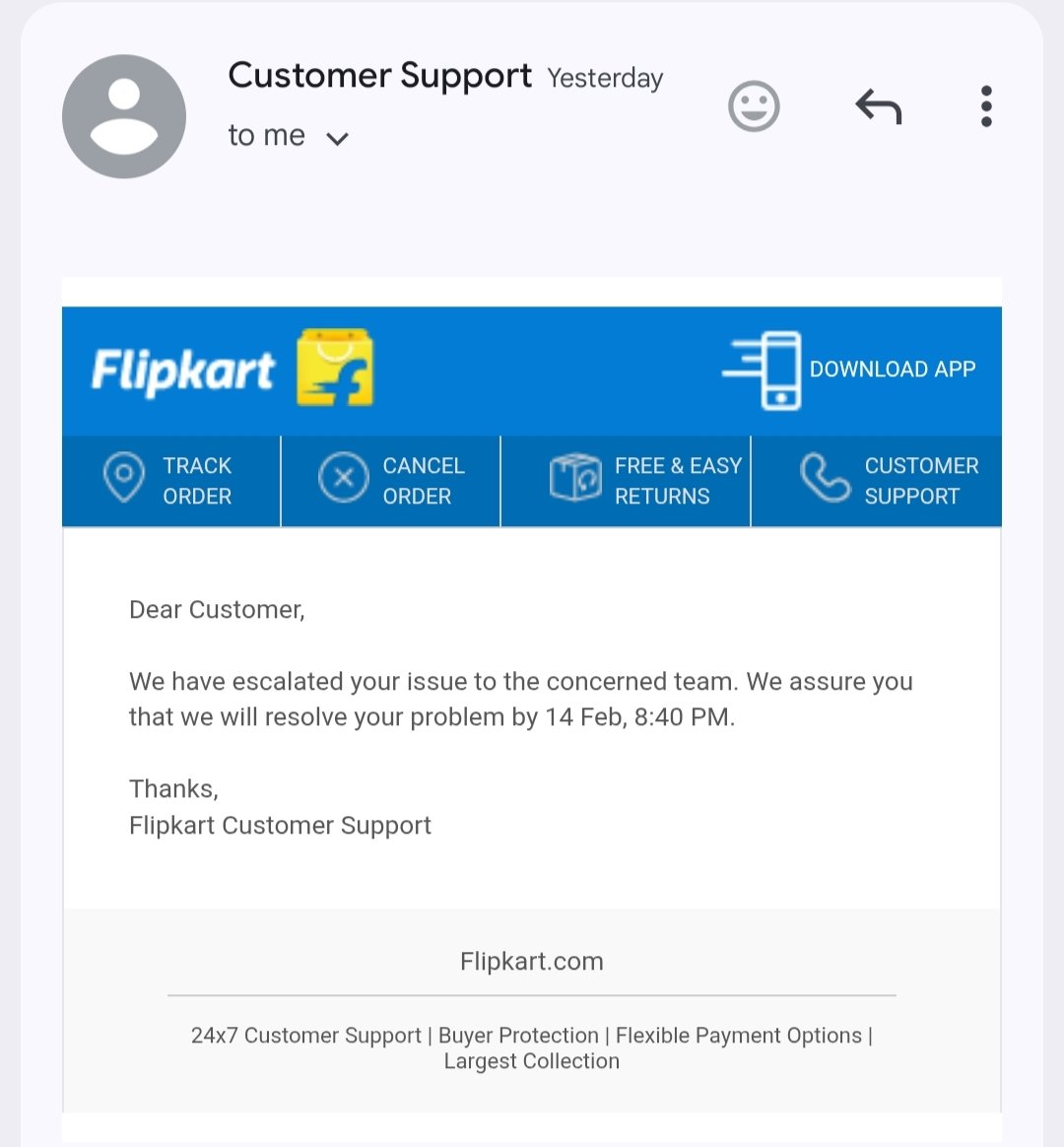Tap the Track Order location pin icon
The height and width of the screenshot is (1147, 1064).
coord(124,478)
